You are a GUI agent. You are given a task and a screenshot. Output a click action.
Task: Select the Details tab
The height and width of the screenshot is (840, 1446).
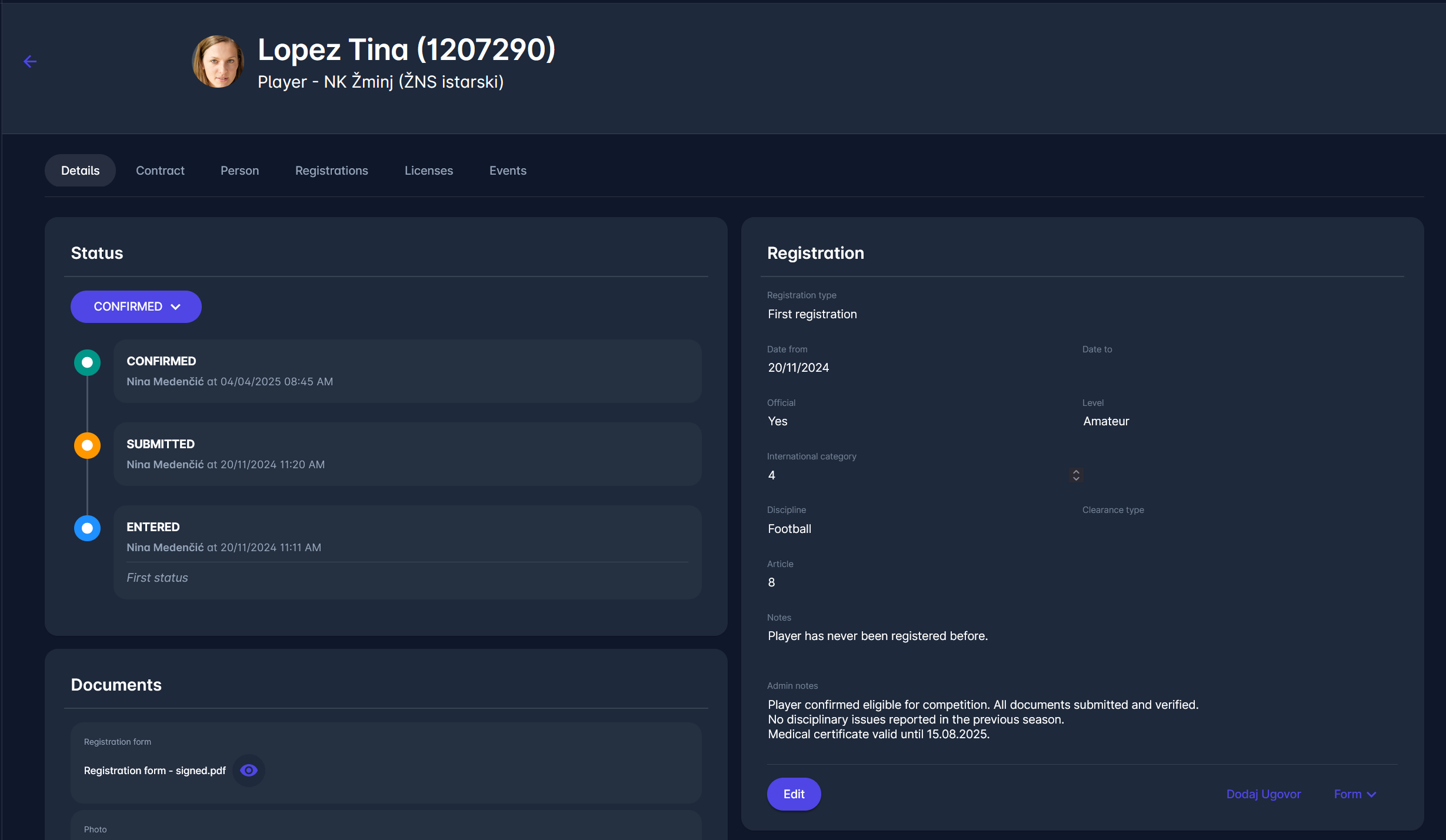(80, 171)
